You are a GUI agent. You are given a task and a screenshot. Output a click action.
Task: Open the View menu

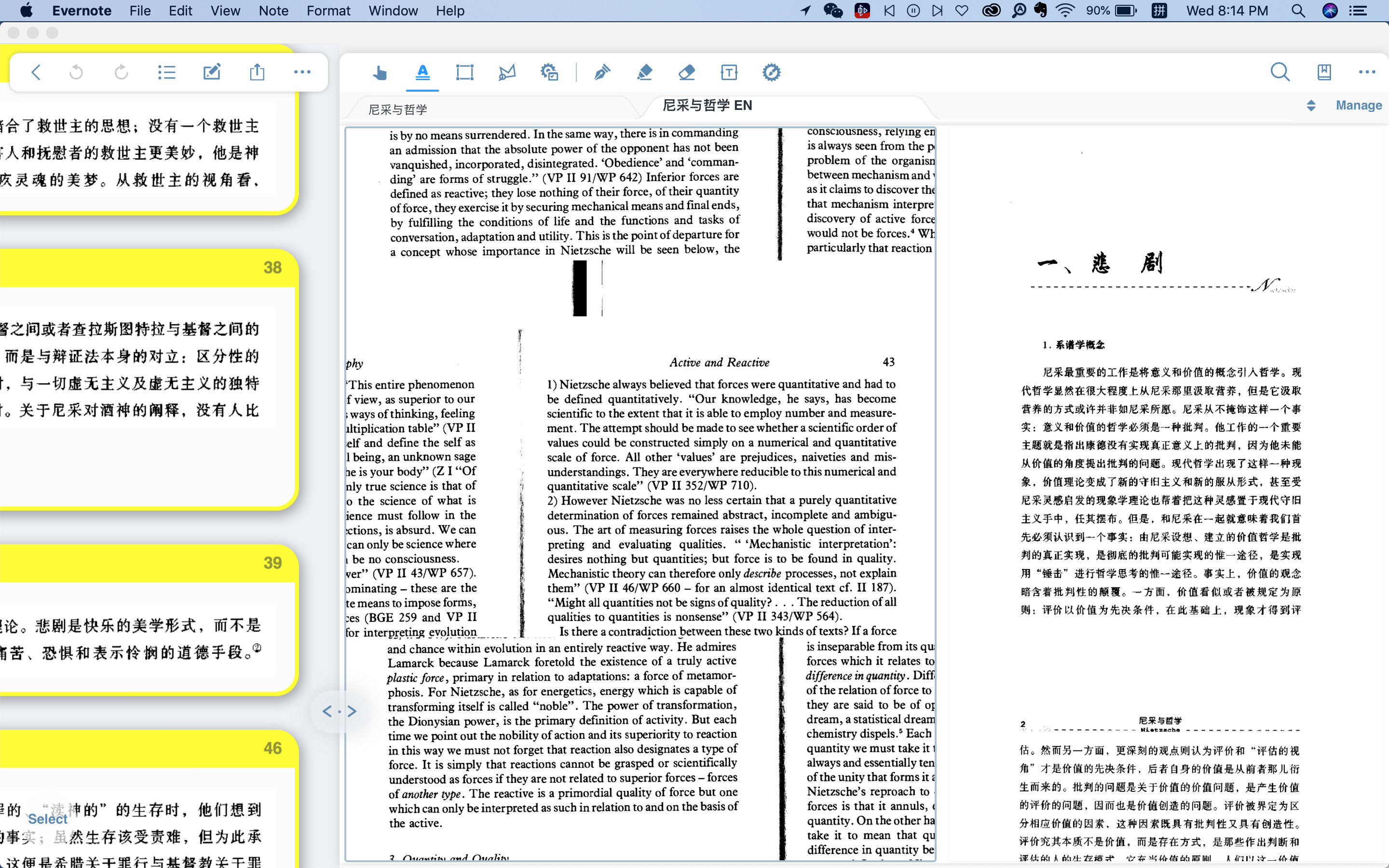tap(225, 11)
